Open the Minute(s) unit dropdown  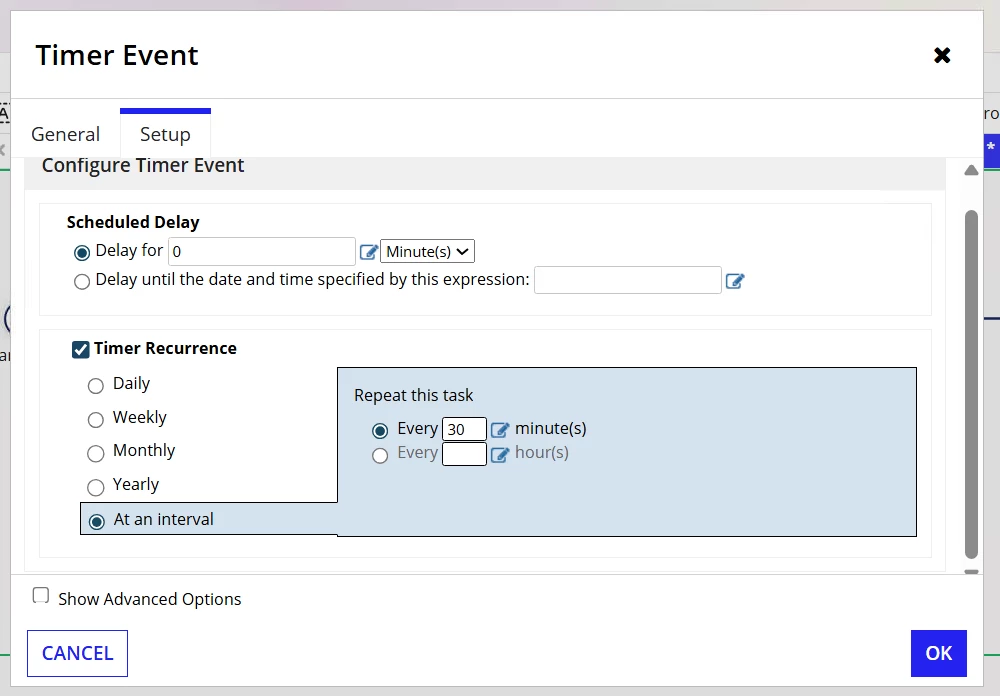(427, 251)
